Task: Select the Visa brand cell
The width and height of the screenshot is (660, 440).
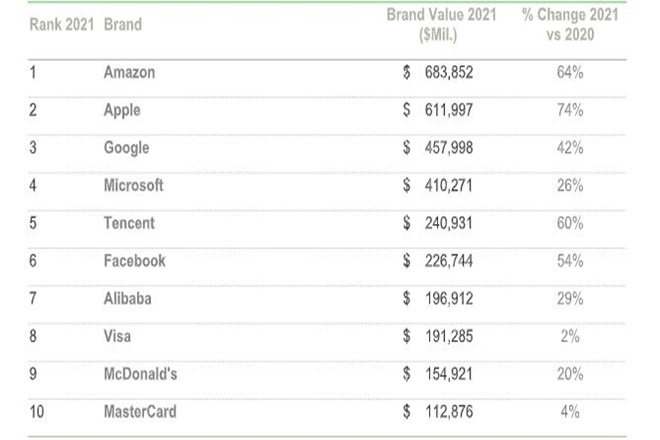Action: click(x=118, y=335)
